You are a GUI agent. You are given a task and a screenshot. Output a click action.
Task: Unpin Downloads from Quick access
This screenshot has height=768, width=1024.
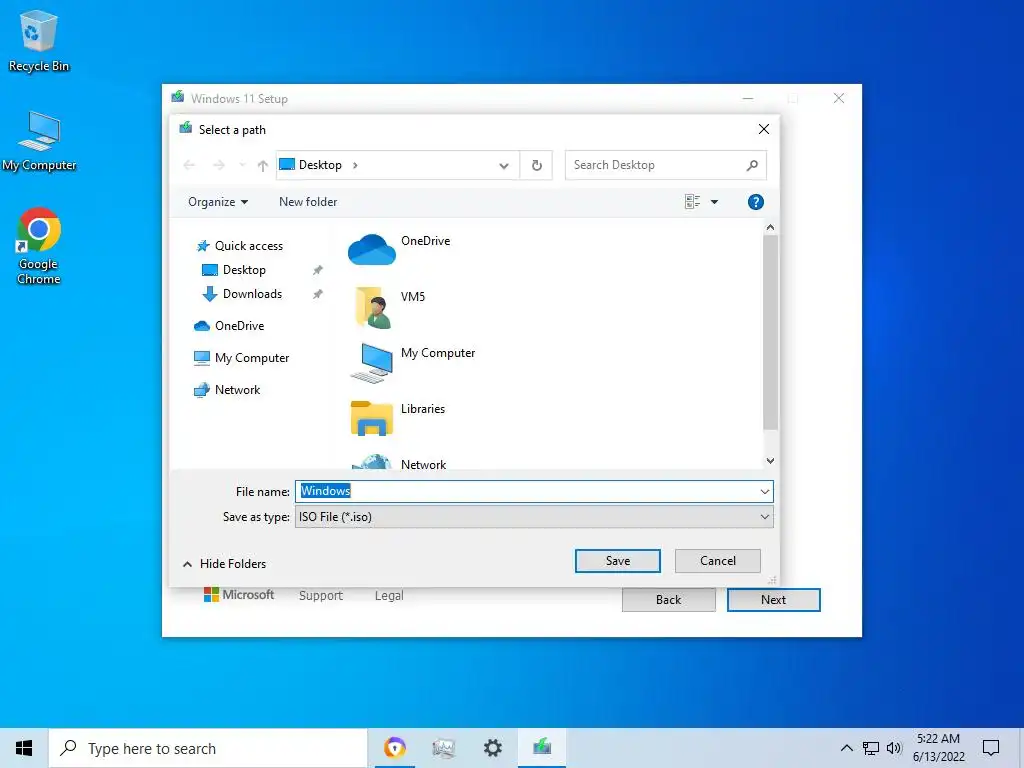click(317, 295)
